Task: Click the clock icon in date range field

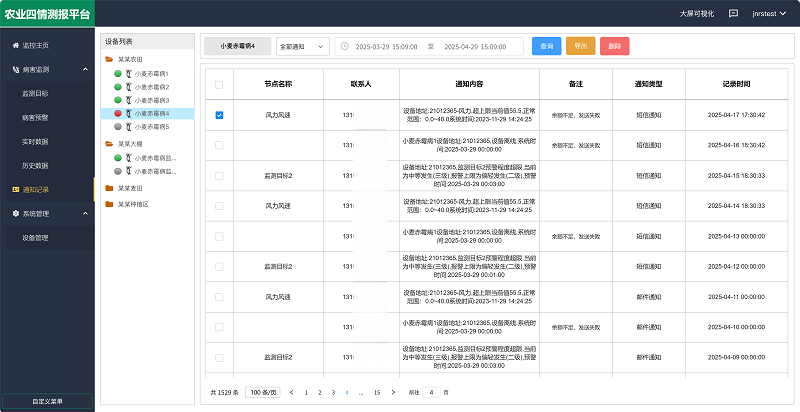Action: click(345, 46)
